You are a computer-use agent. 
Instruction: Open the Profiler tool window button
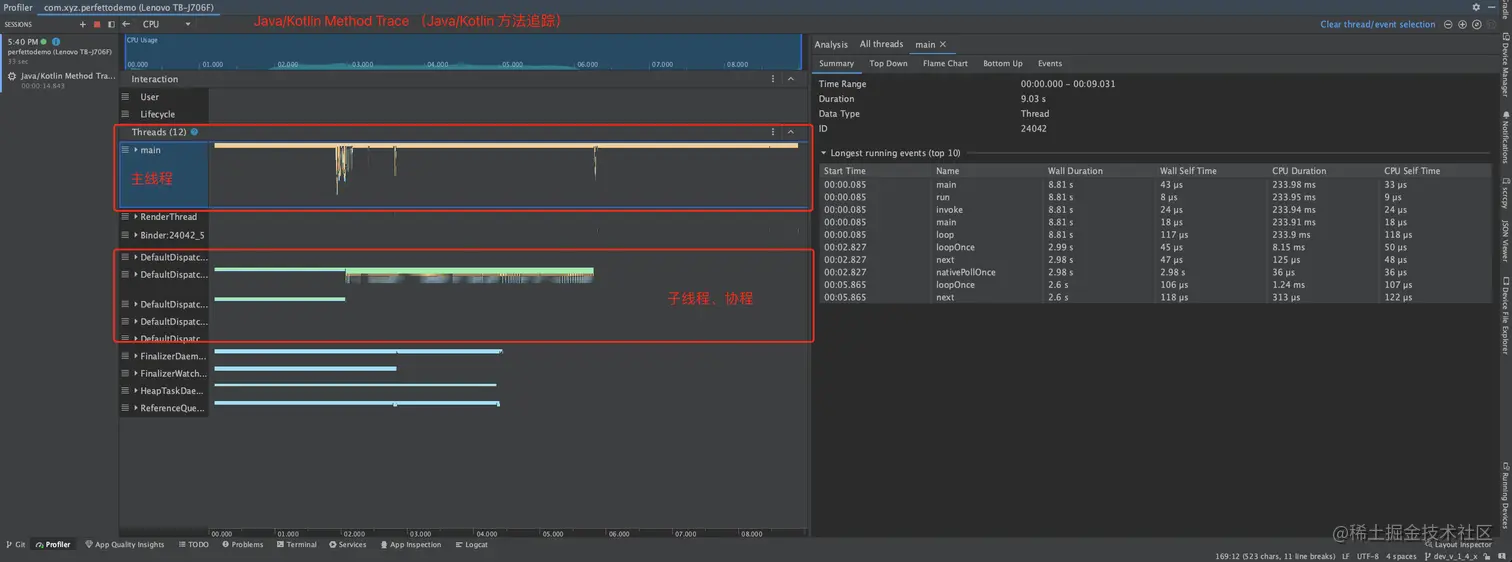pos(53,545)
